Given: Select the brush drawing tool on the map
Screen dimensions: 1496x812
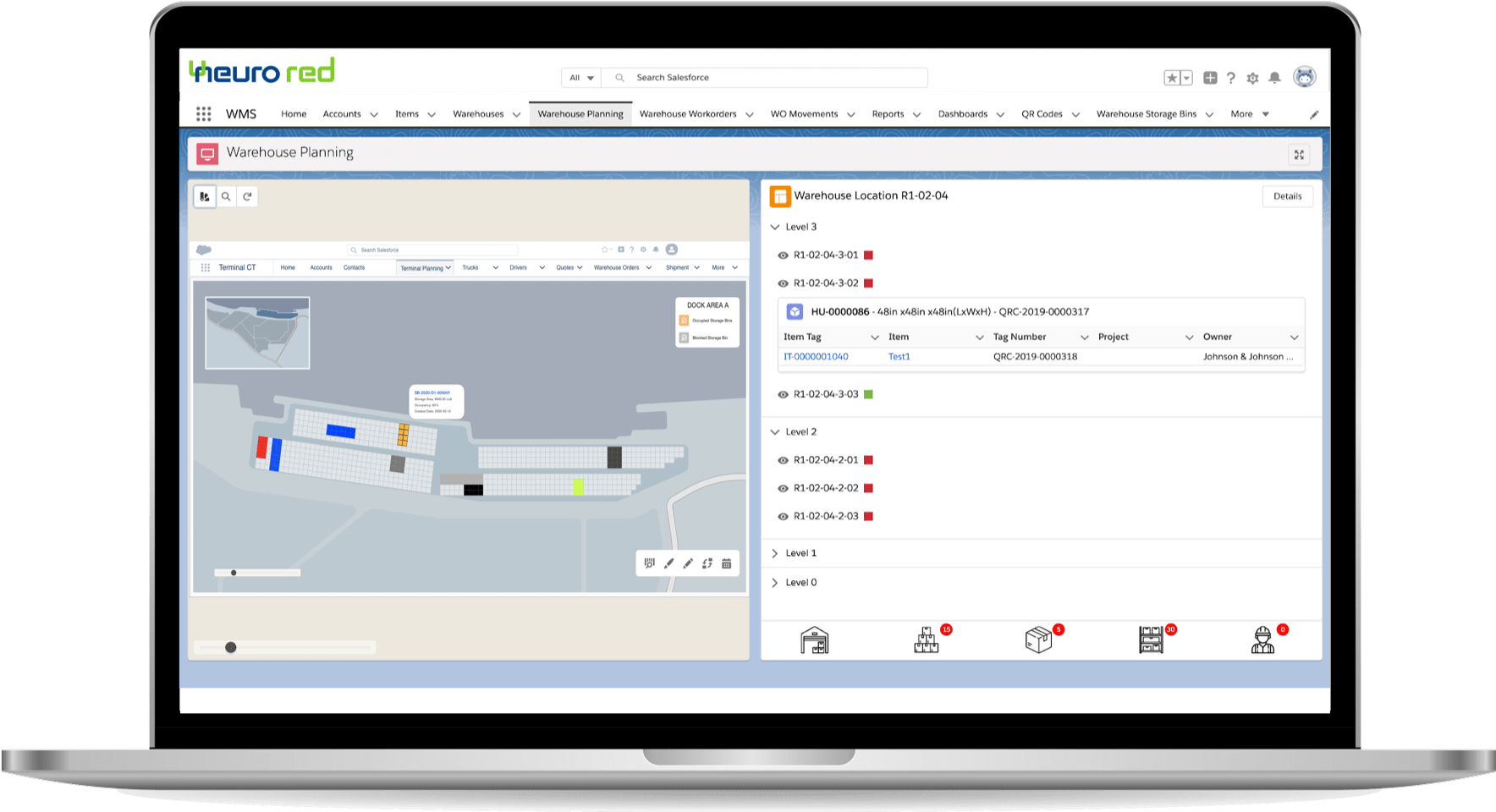Looking at the screenshot, I should 668,562.
